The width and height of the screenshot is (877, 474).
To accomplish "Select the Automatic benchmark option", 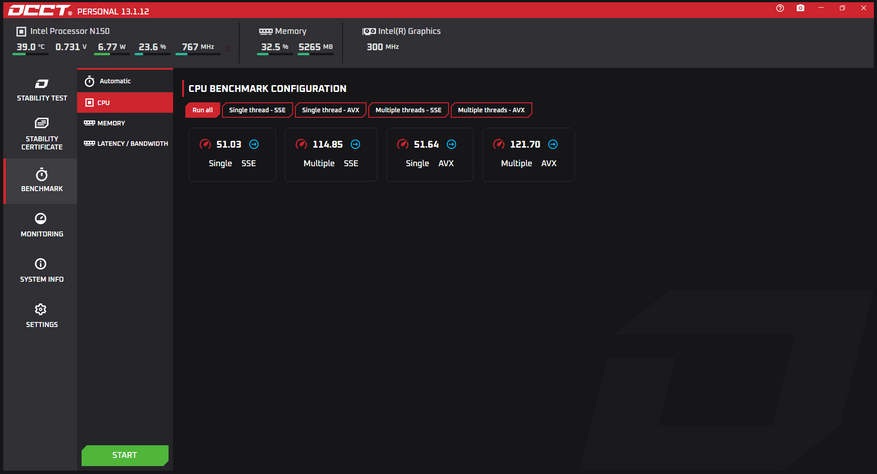I will click(x=125, y=81).
